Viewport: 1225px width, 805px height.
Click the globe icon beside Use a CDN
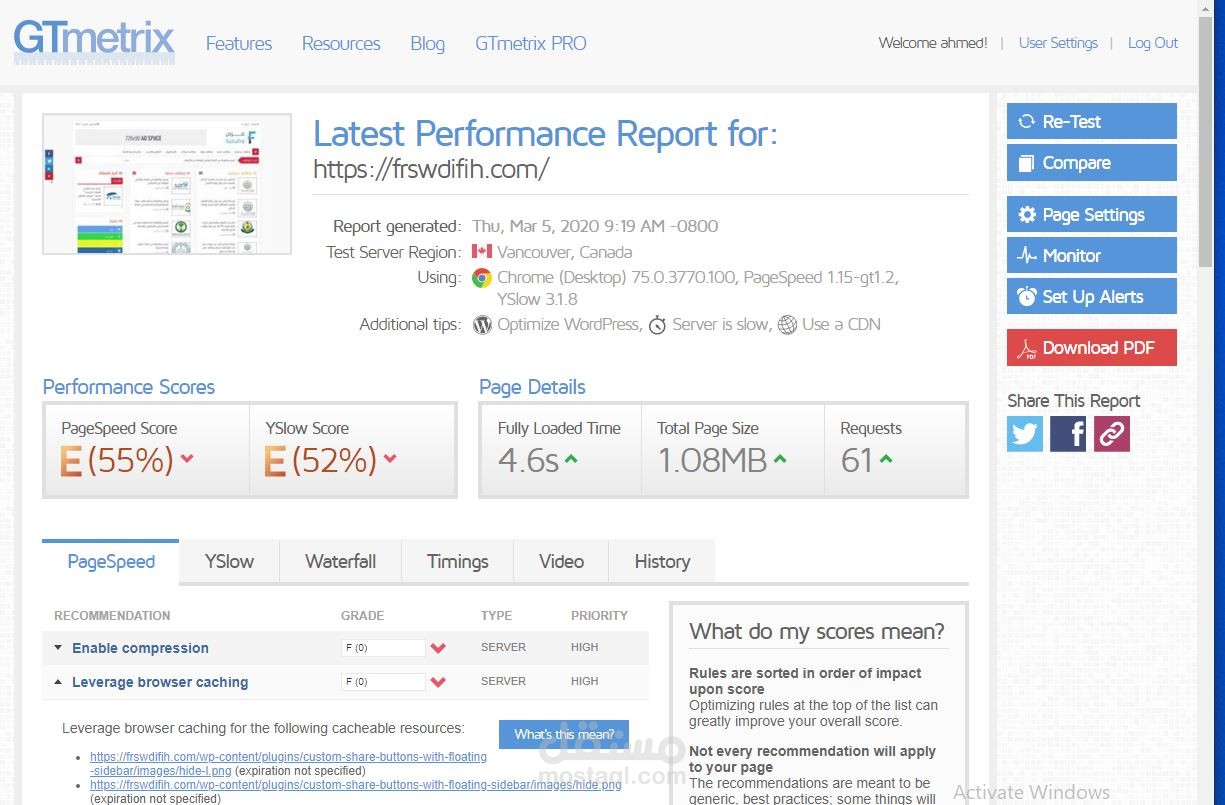[787, 325]
